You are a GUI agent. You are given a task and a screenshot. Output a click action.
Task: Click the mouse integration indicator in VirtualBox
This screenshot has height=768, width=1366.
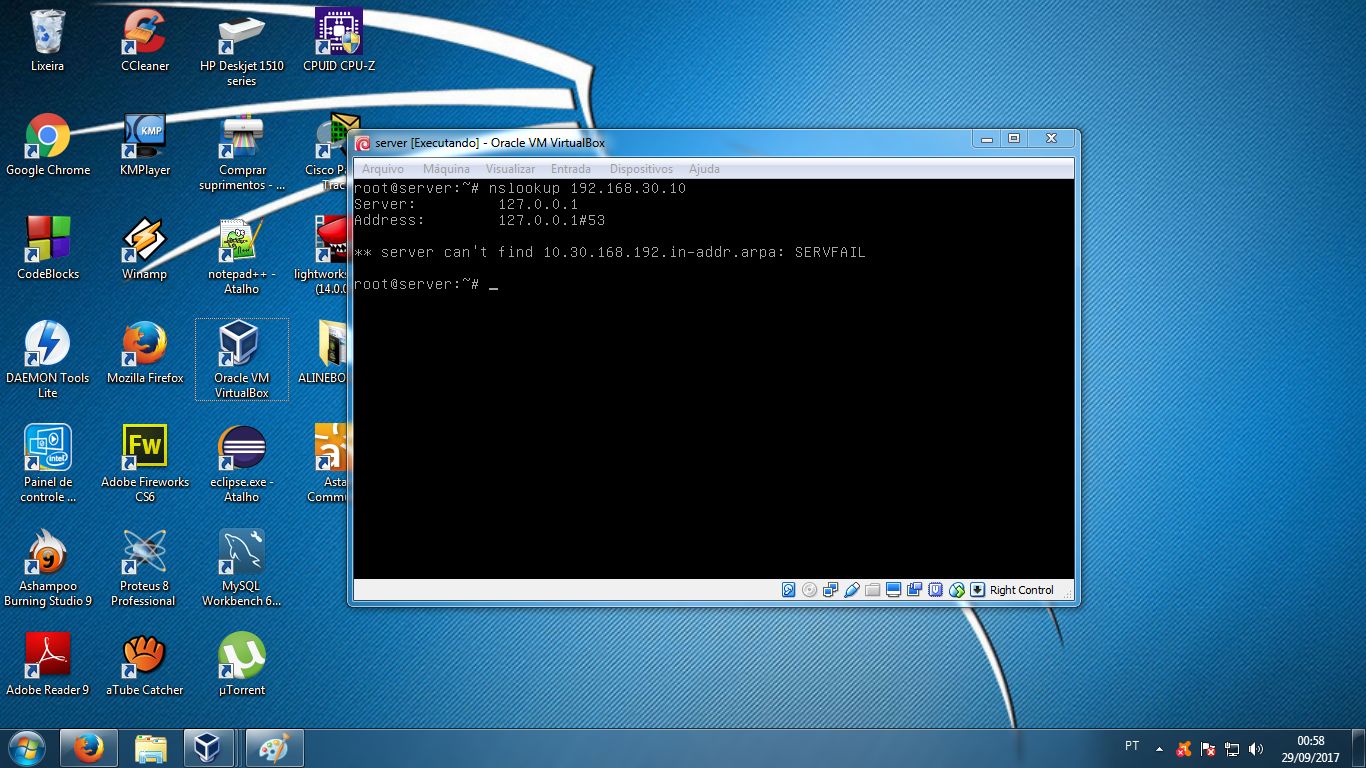pos(957,590)
